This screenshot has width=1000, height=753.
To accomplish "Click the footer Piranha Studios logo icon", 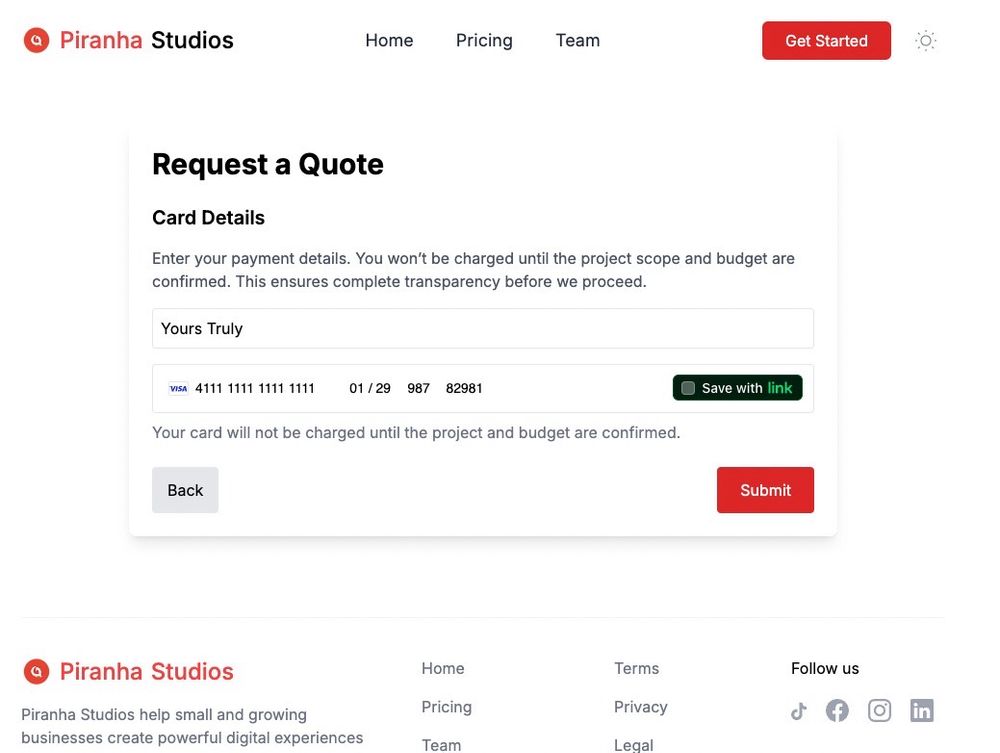I will pyautogui.click(x=36, y=671).
